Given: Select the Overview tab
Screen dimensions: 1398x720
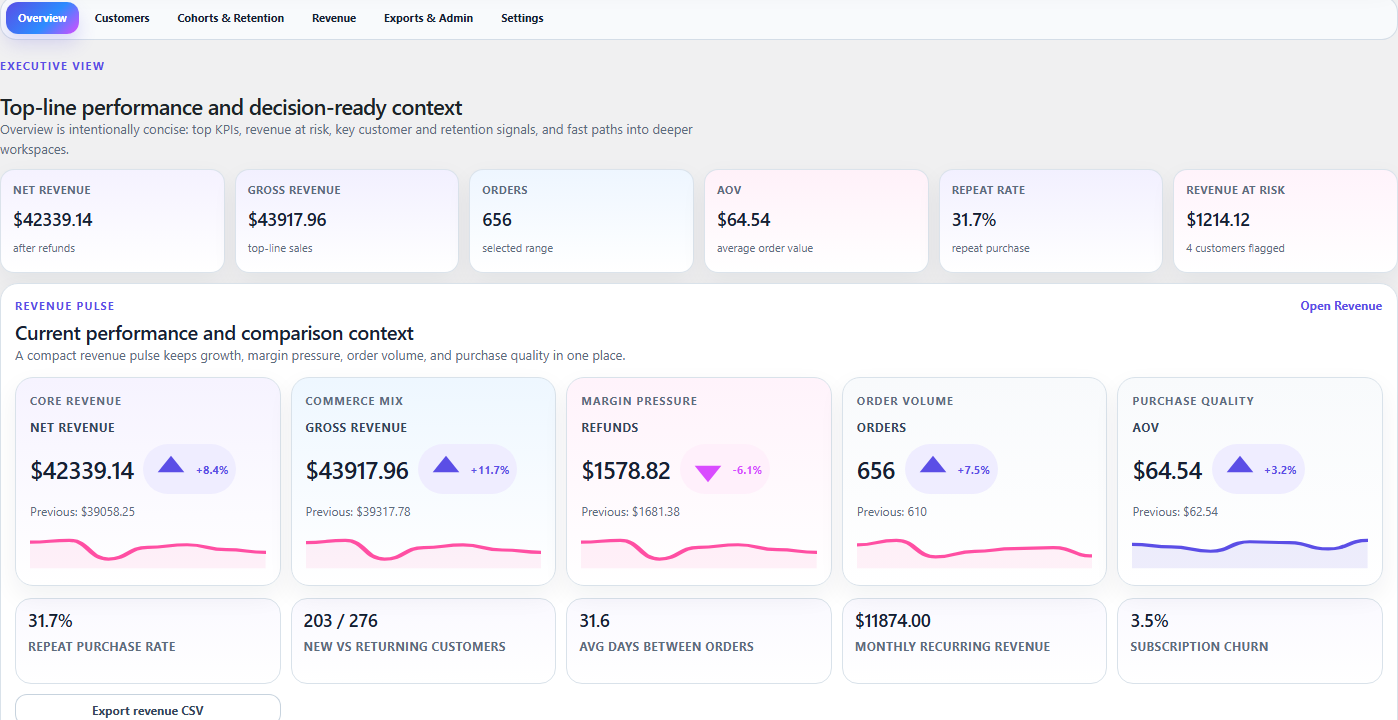Looking at the screenshot, I should click(43, 18).
